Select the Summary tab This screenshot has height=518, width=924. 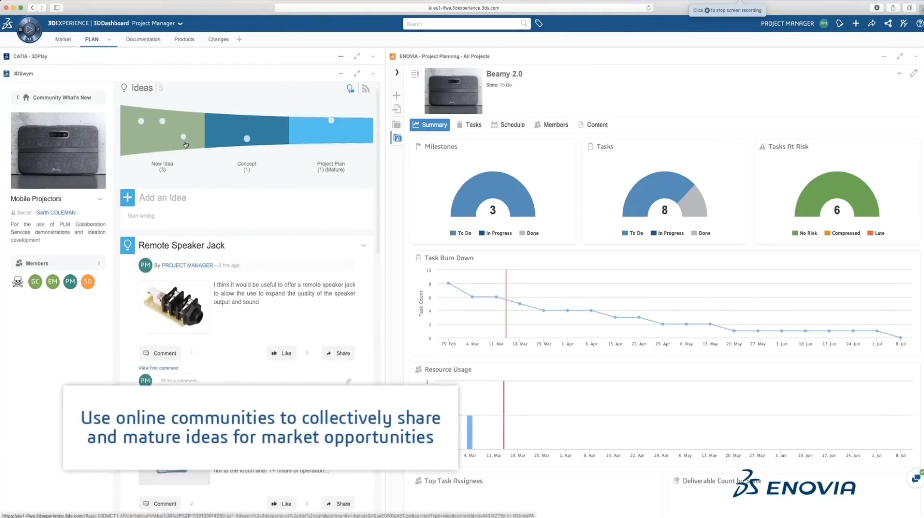[x=430, y=125]
